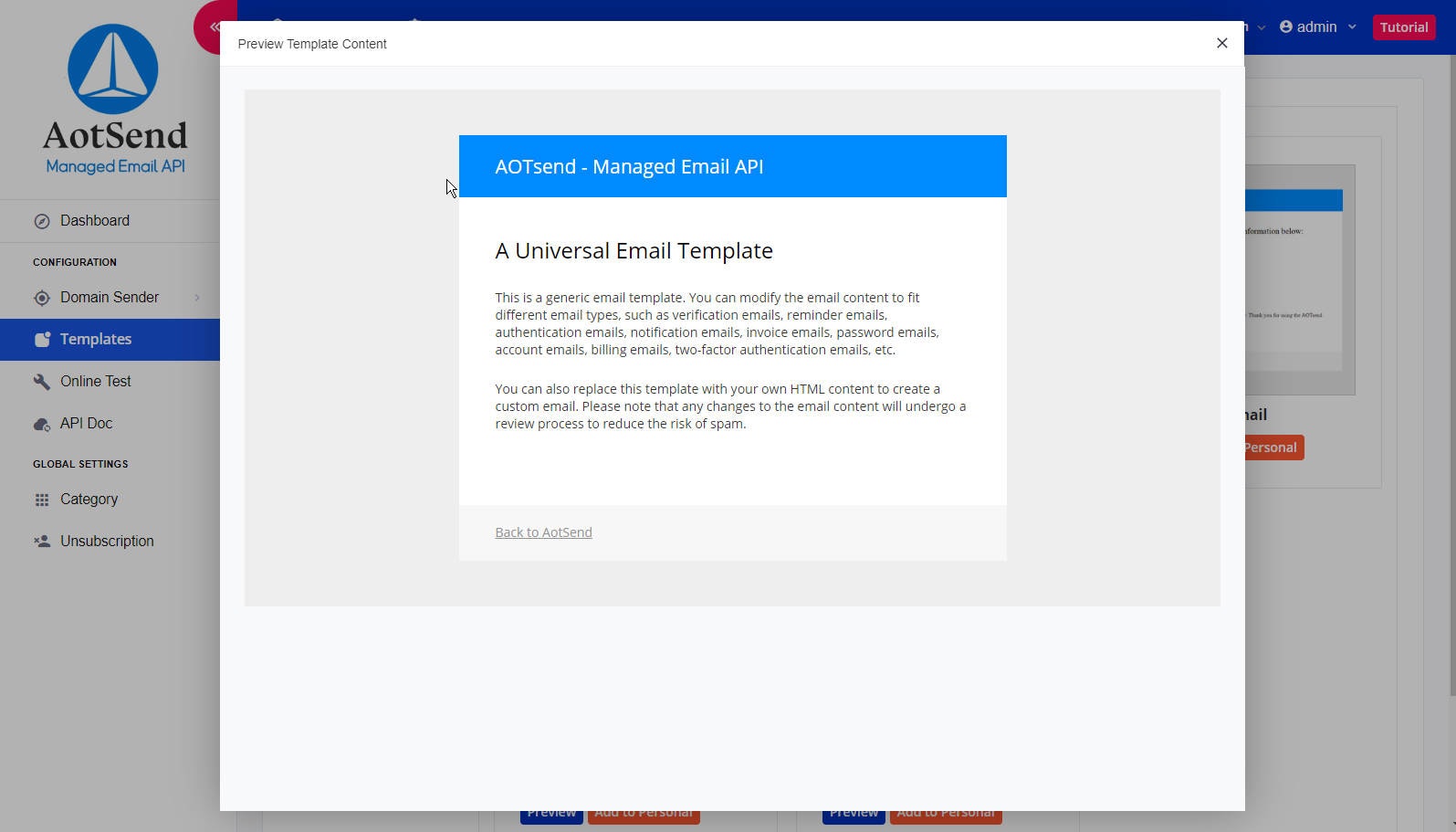Open the Domain Sender menu item
This screenshot has width=1456, height=832.
110,298
